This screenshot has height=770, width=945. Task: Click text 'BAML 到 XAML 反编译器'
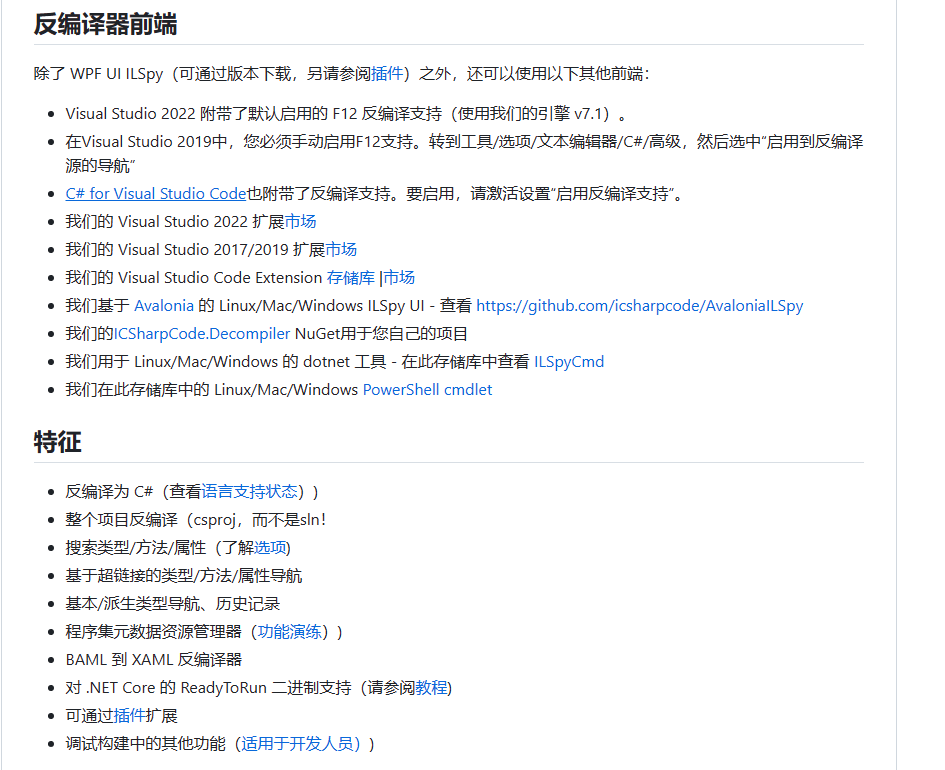154,660
